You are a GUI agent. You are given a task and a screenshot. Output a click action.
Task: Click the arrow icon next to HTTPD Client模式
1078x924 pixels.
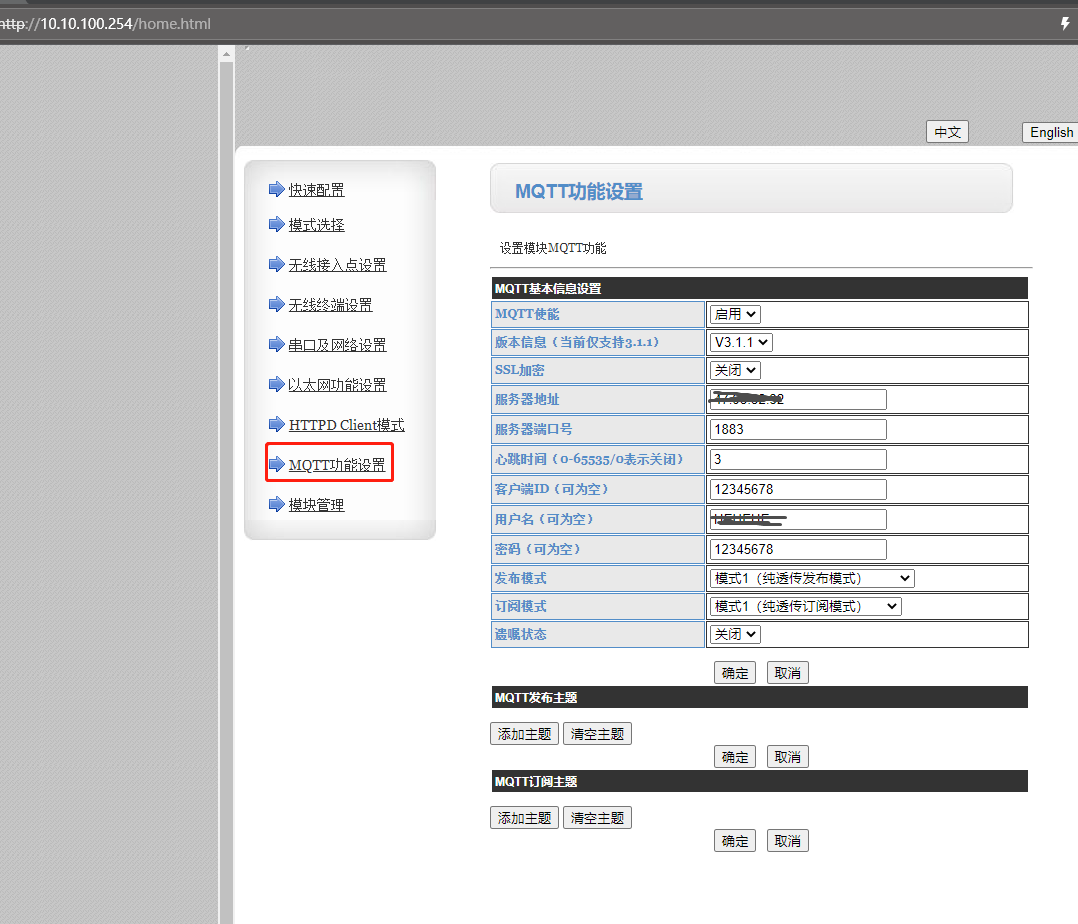click(x=276, y=425)
